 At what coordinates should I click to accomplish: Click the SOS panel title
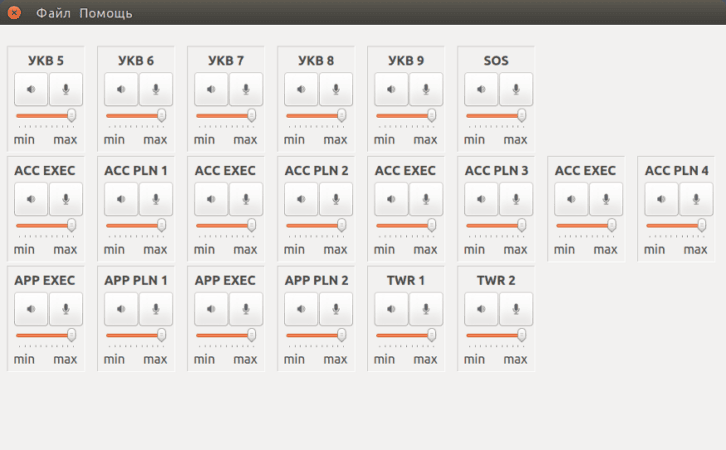(496, 61)
